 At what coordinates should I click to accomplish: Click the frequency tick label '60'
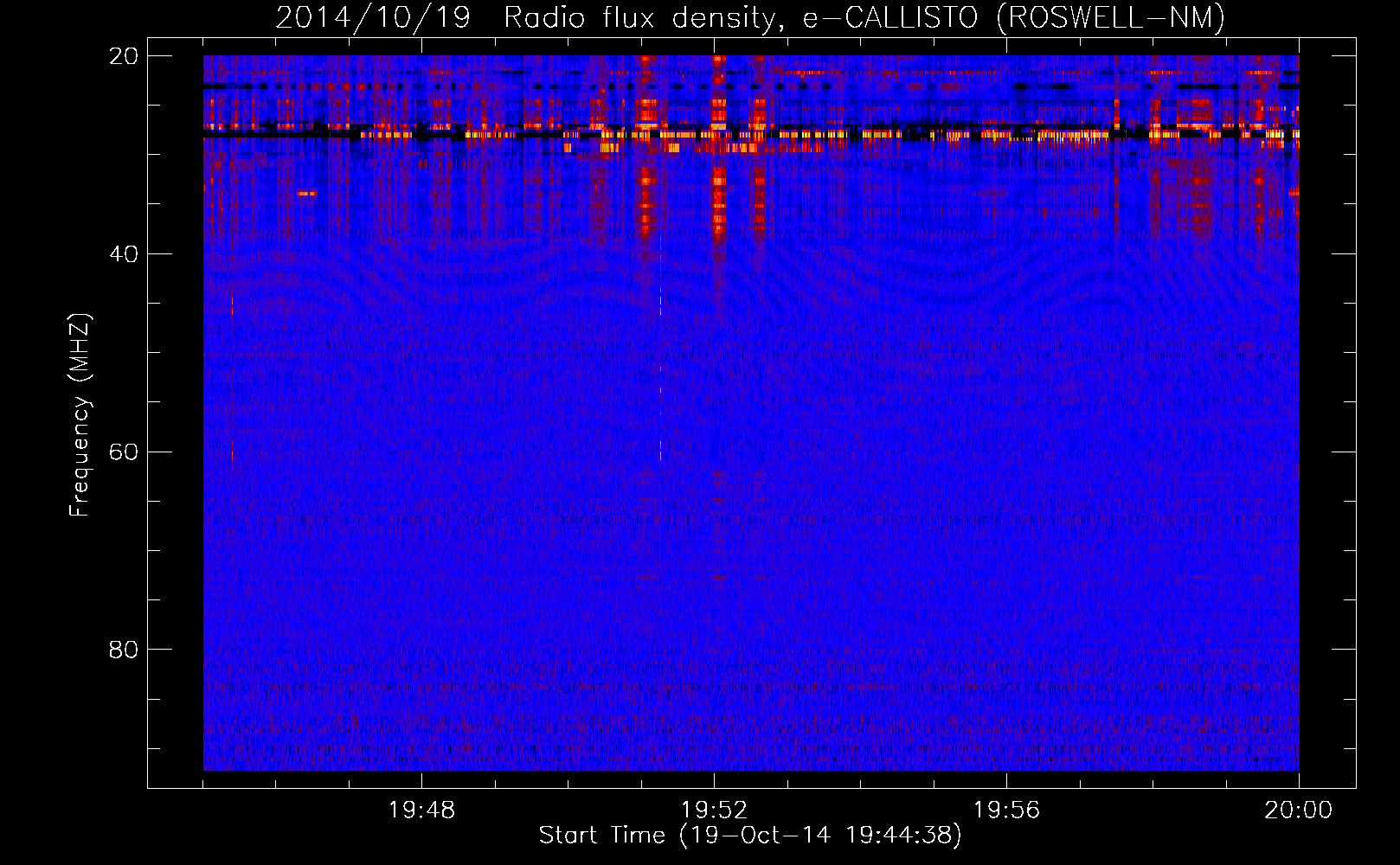(x=124, y=452)
